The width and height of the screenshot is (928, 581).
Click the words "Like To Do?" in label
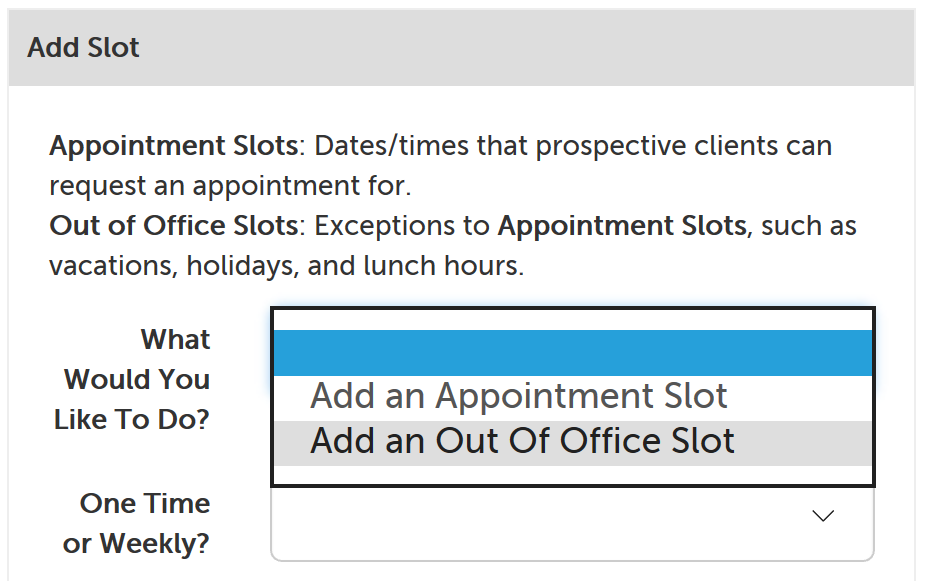tap(132, 420)
